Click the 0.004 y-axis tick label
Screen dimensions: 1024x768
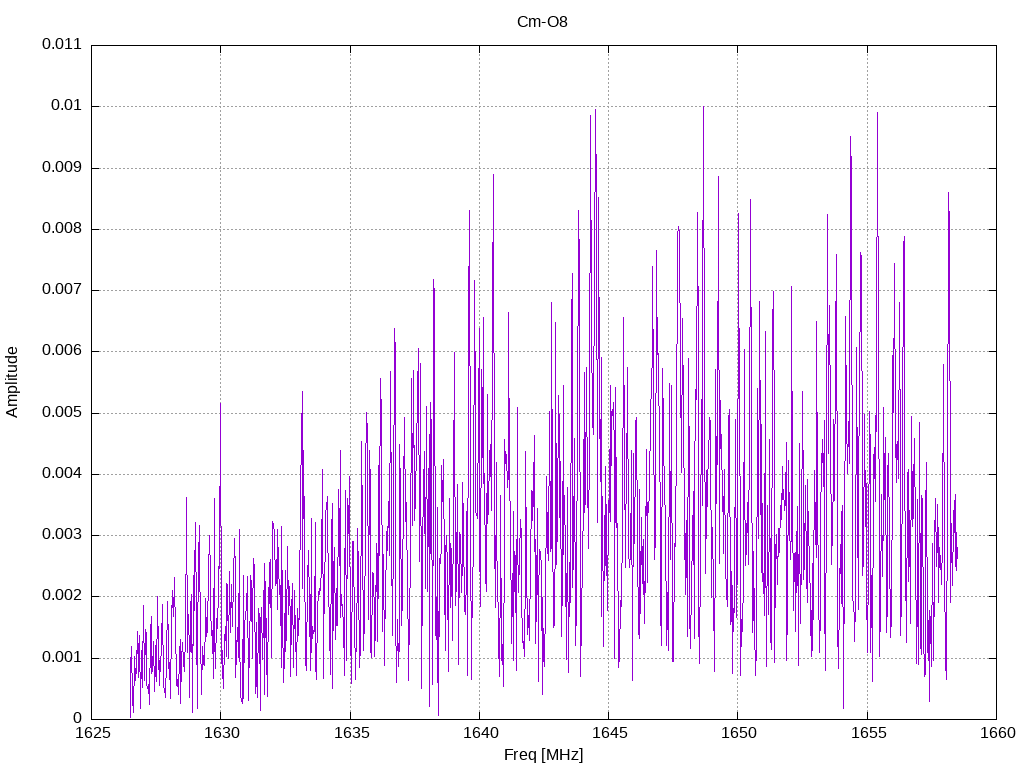[x=62, y=473]
